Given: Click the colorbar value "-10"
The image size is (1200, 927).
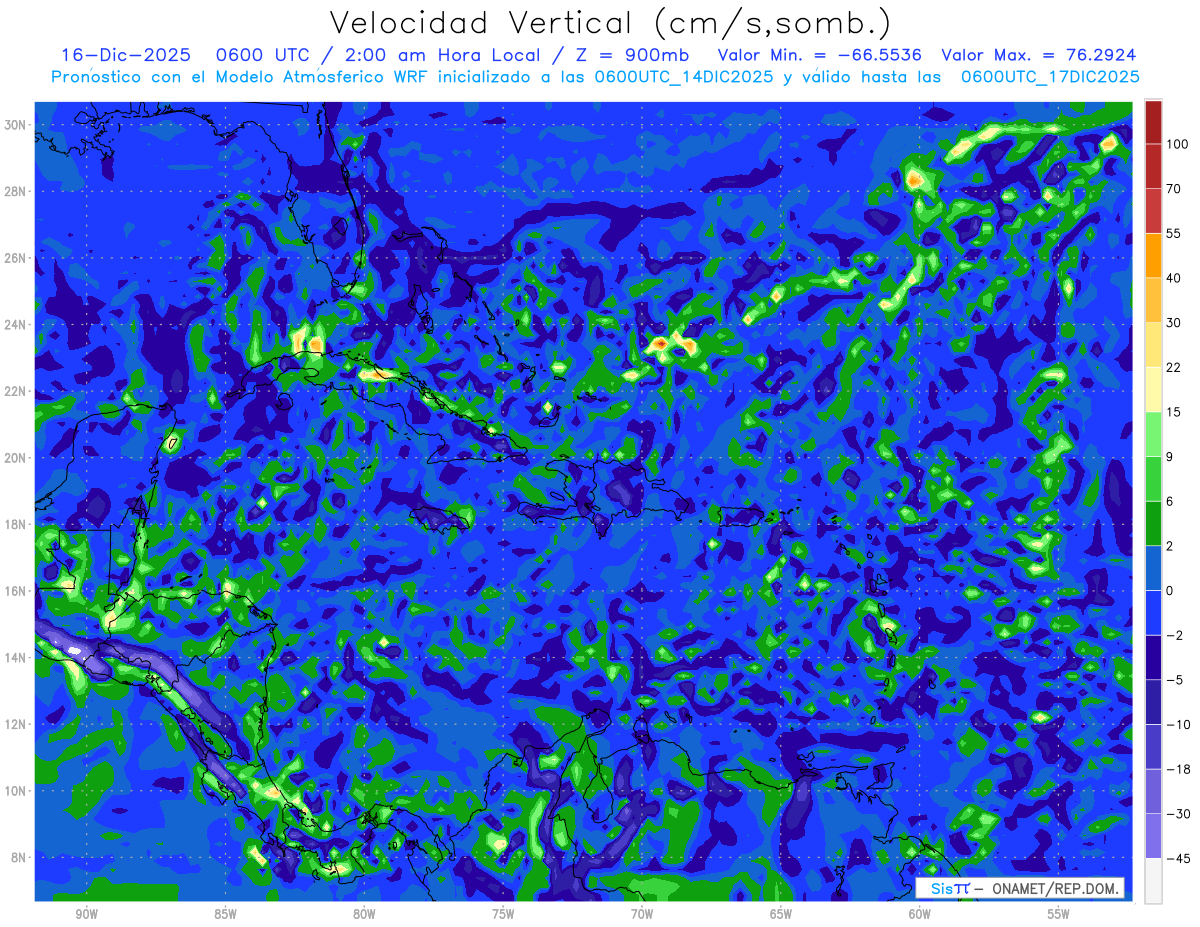Looking at the screenshot, I should click(x=1177, y=725).
